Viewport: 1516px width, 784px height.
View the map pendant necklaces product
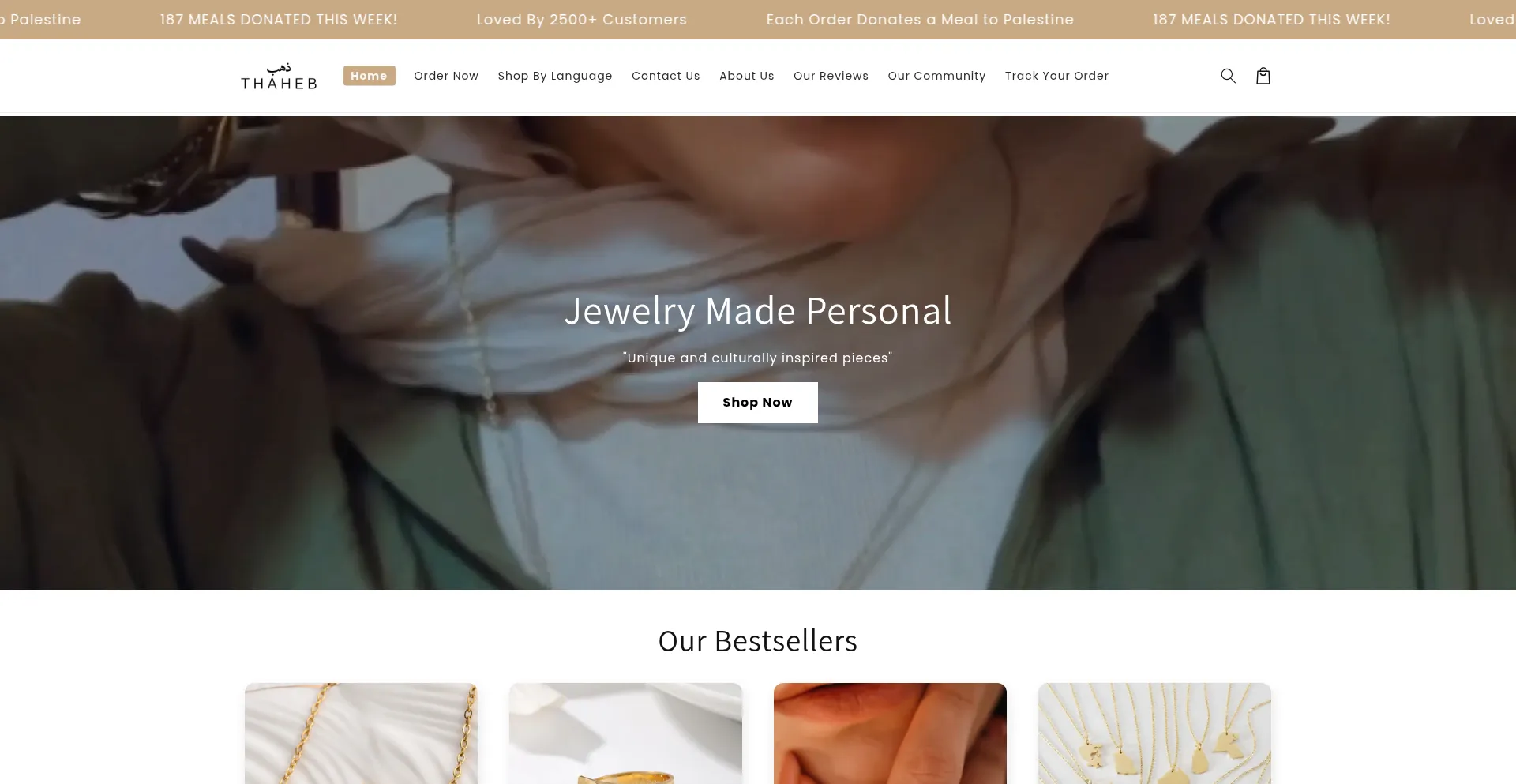click(1154, 733)
